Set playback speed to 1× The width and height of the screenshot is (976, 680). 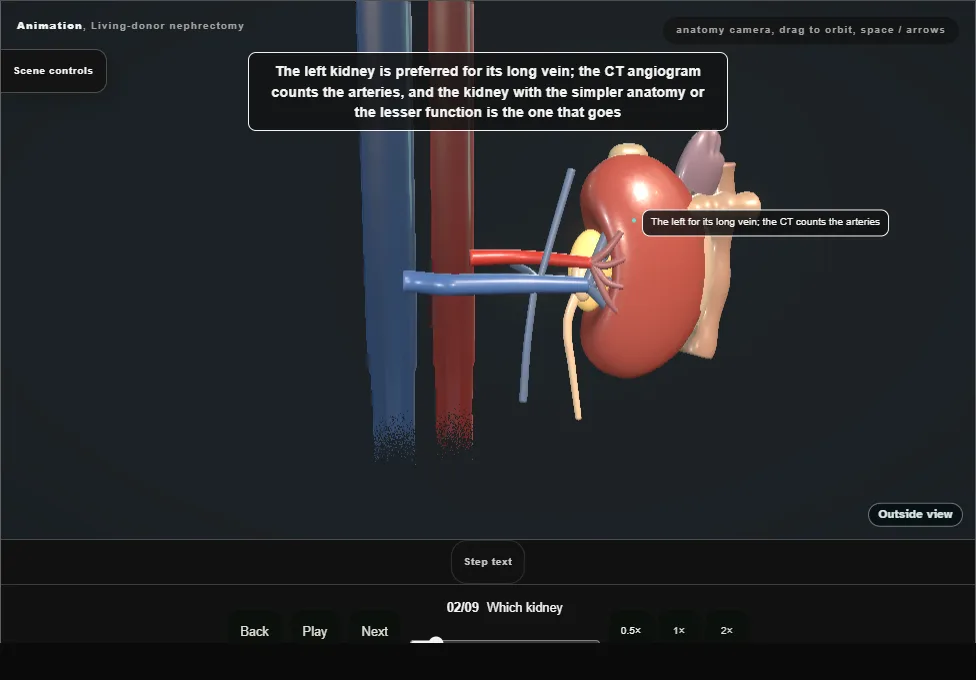pos(678,630)
